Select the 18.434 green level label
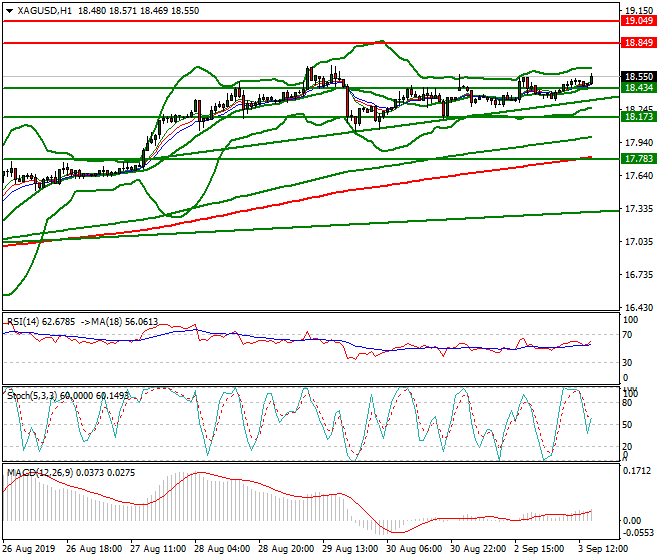The width and height of the screenshot is (660, 560). point(639,88)
